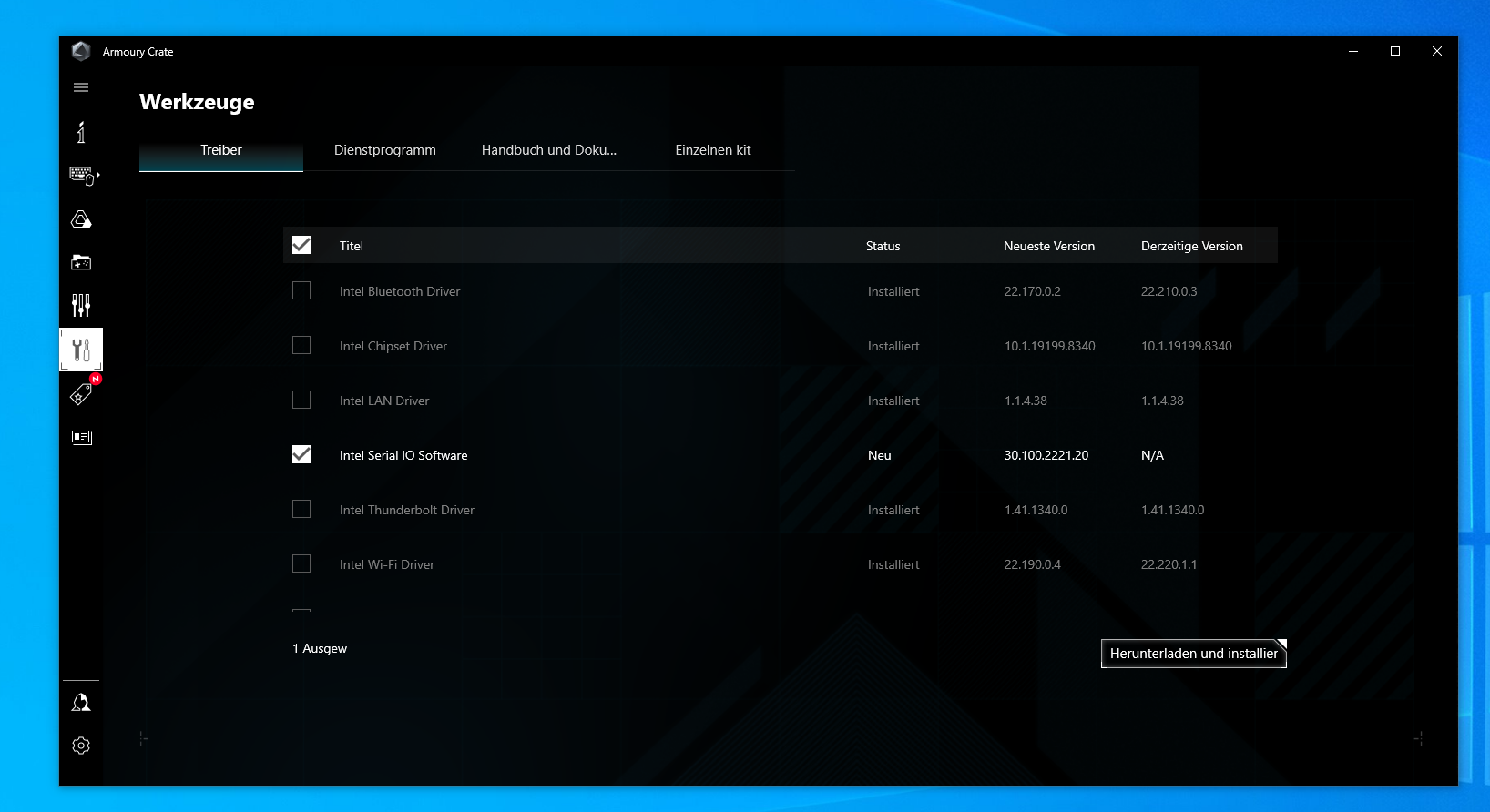This screenshot has height=812, width=1490.
Task: Click Installiert status of Intel LAN Driver
Action: pos(893,401)
